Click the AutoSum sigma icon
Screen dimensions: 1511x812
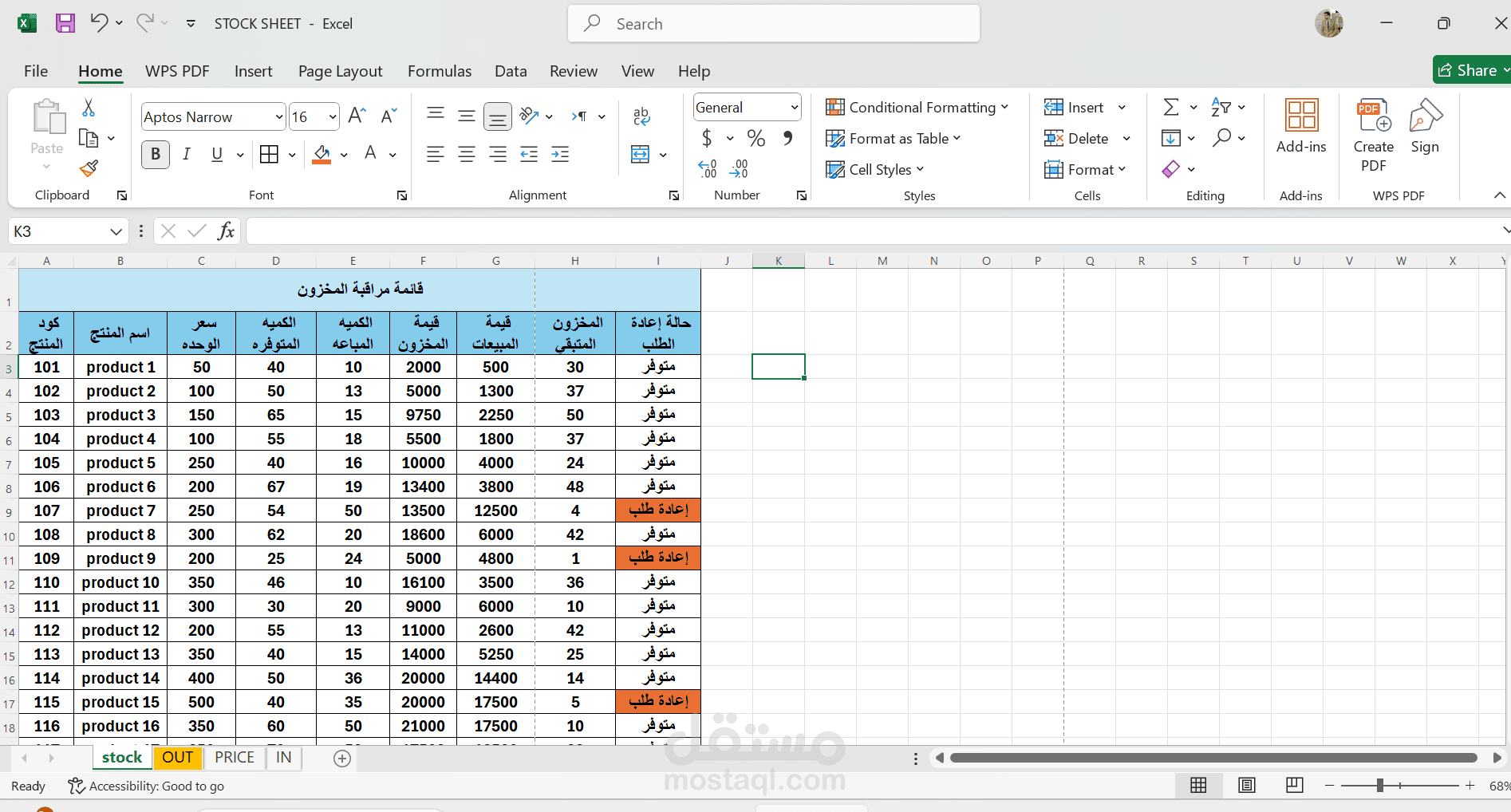point(1170,107)
